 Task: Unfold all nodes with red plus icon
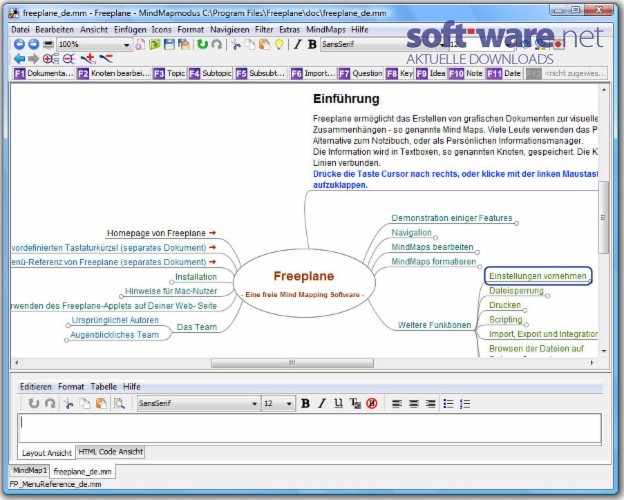click(x=51, y=59)
